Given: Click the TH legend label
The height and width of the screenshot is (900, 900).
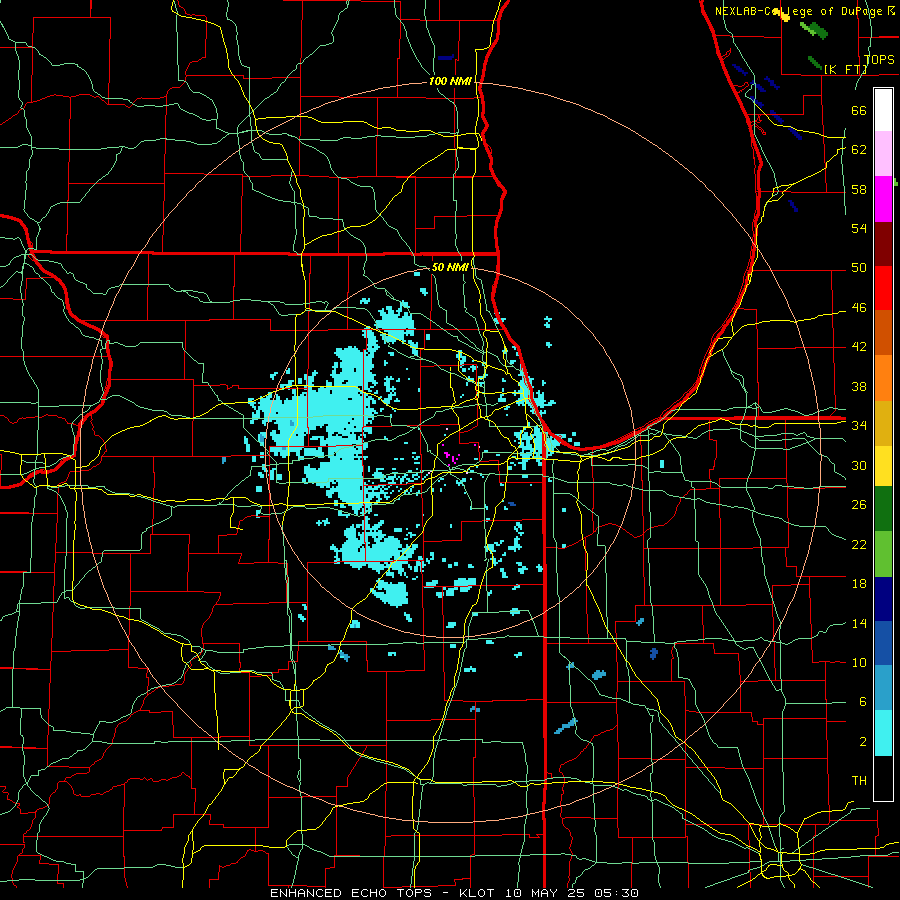Looking at the screenshot, I should 859,781.
